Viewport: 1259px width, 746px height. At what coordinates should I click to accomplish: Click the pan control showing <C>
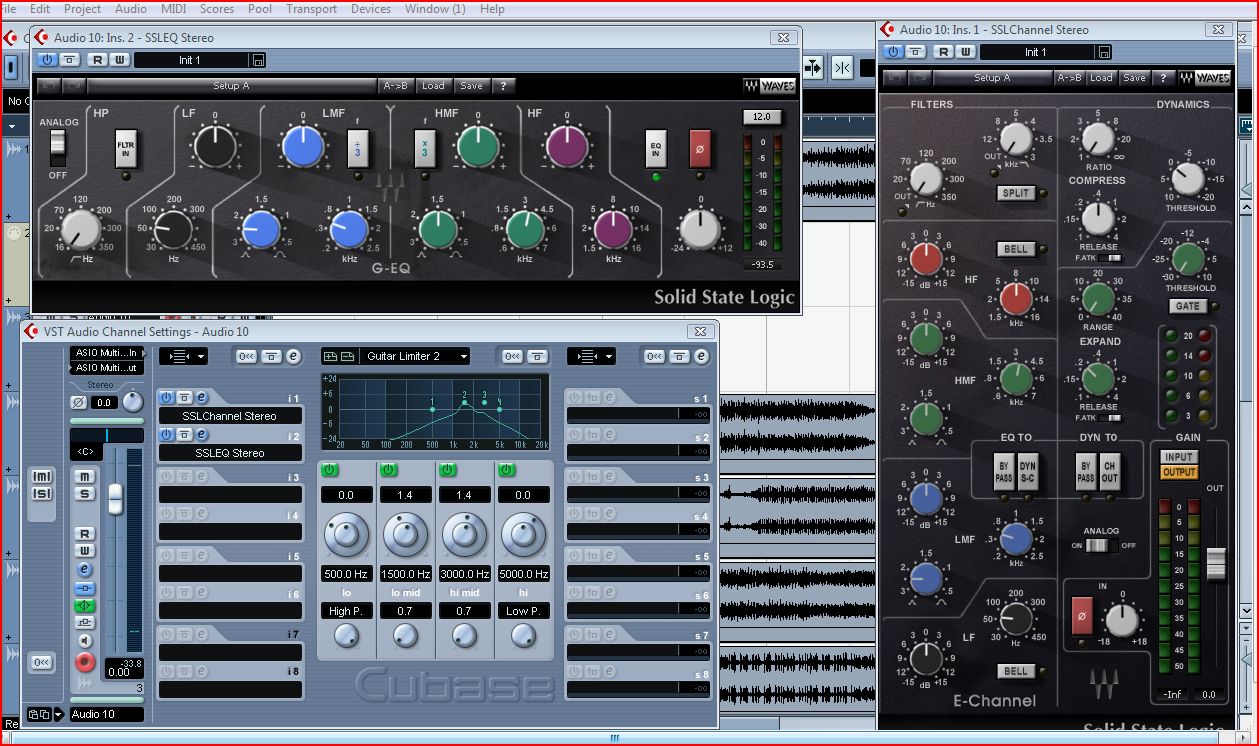coord(85,451)
